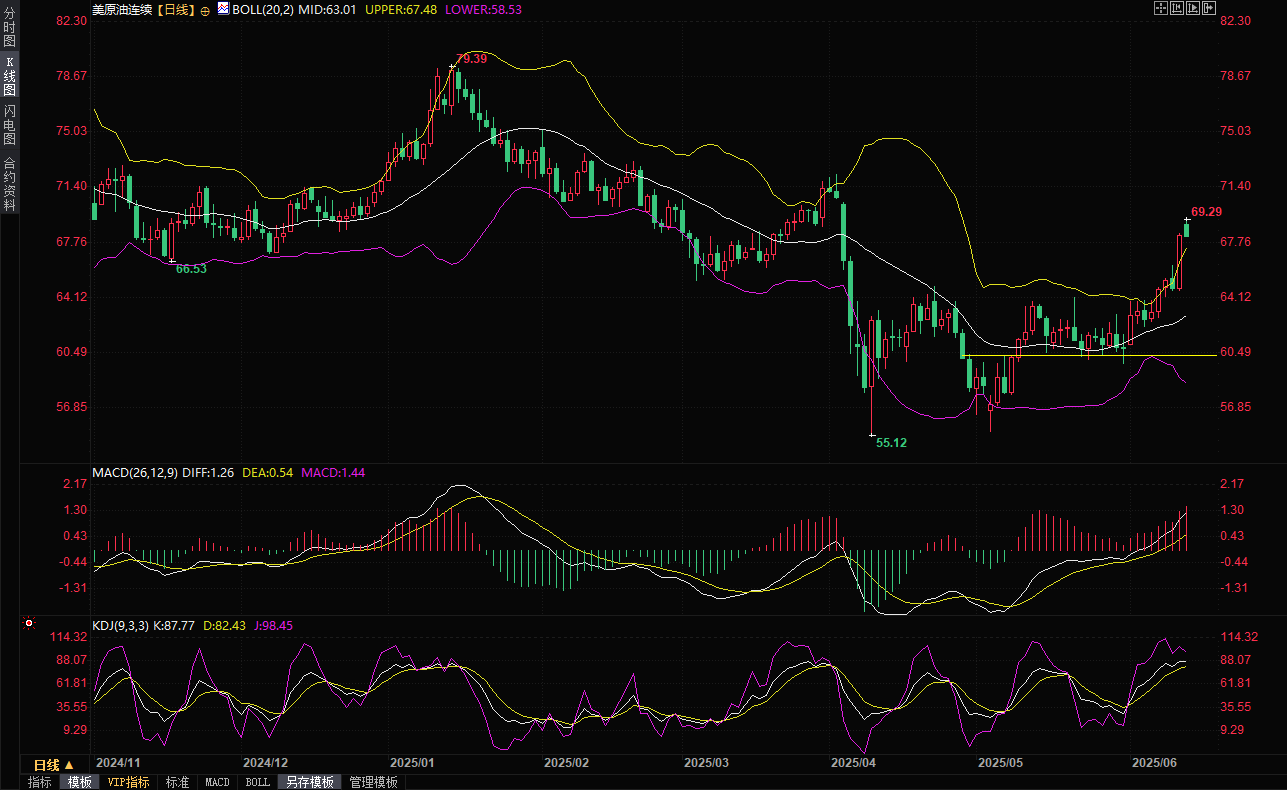The image size is (1287, 790).
Task: Click the third chart tool icon with play arrow
Action: [x=1193, y=8]
